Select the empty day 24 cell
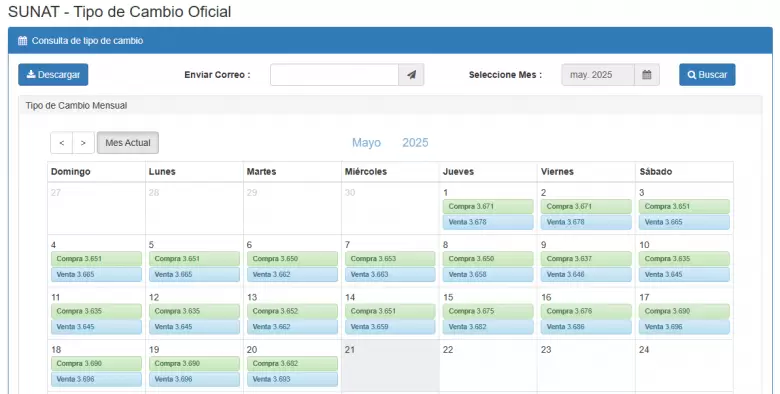This screenshot has width=780, height=394. coord(684,365)
